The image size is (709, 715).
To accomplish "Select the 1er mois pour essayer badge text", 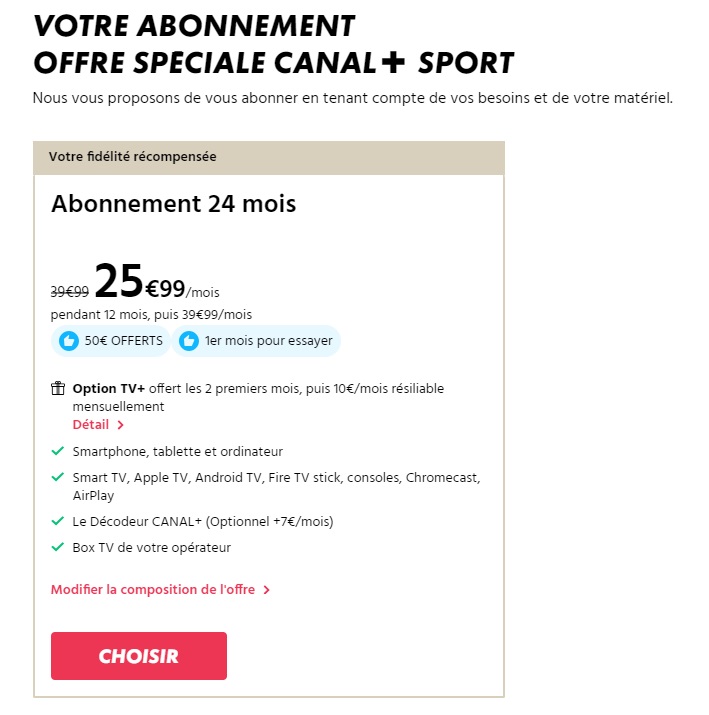I will 267,341.
